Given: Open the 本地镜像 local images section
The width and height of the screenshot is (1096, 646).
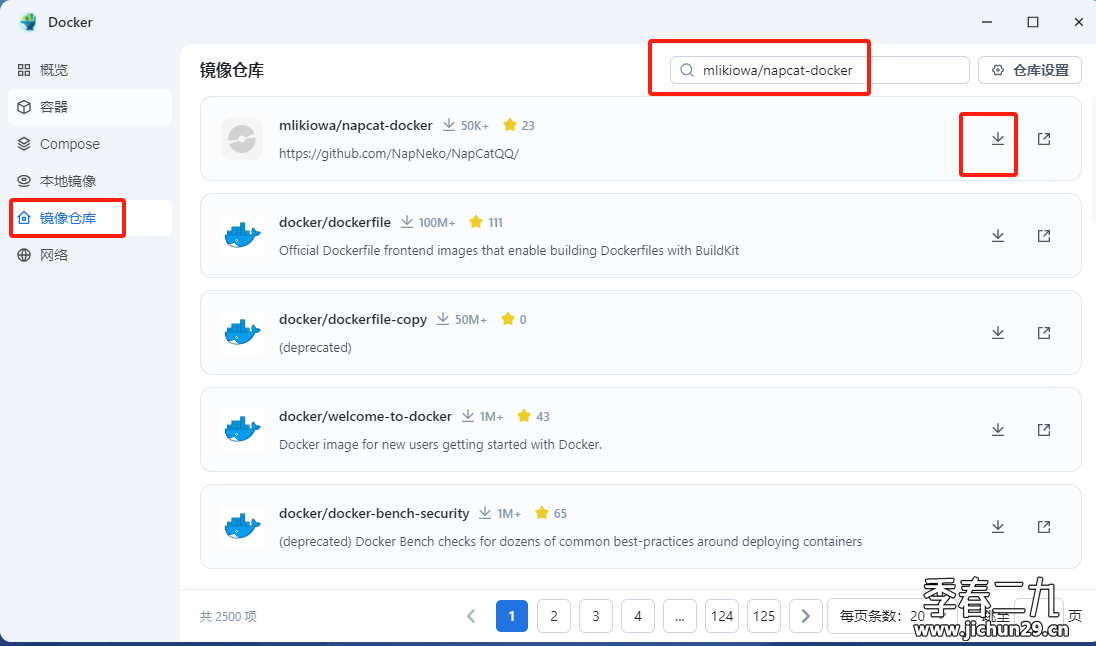Looking at the screenshot, I should click(x=89, y=181).
